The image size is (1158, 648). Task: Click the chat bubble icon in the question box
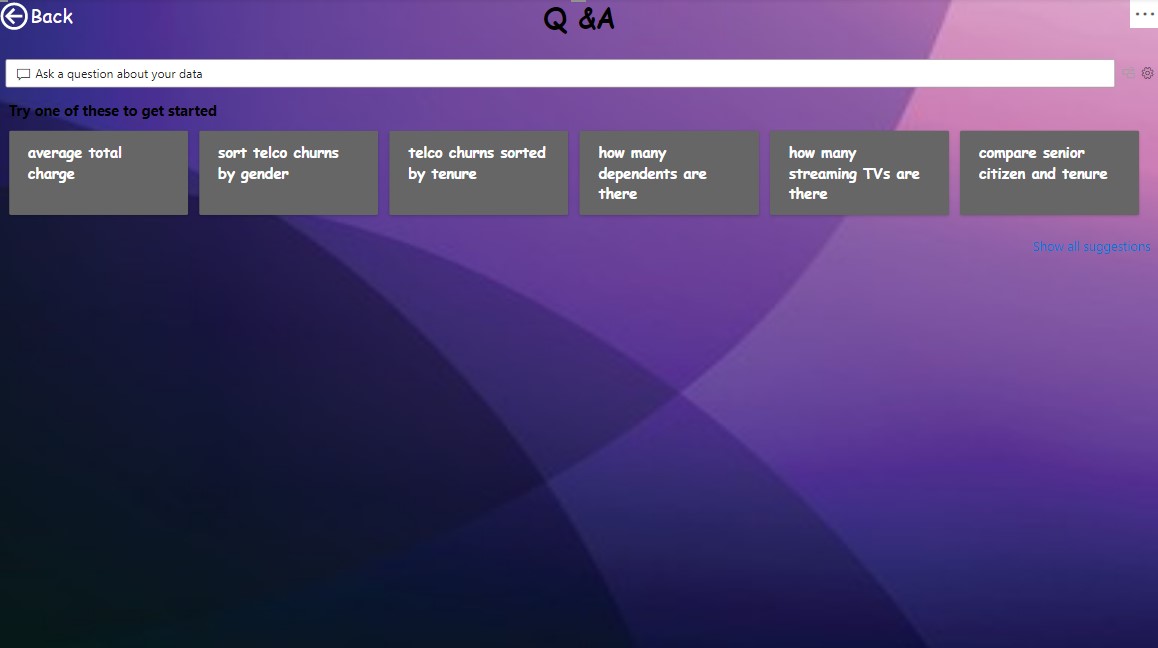tap(21, 73)
